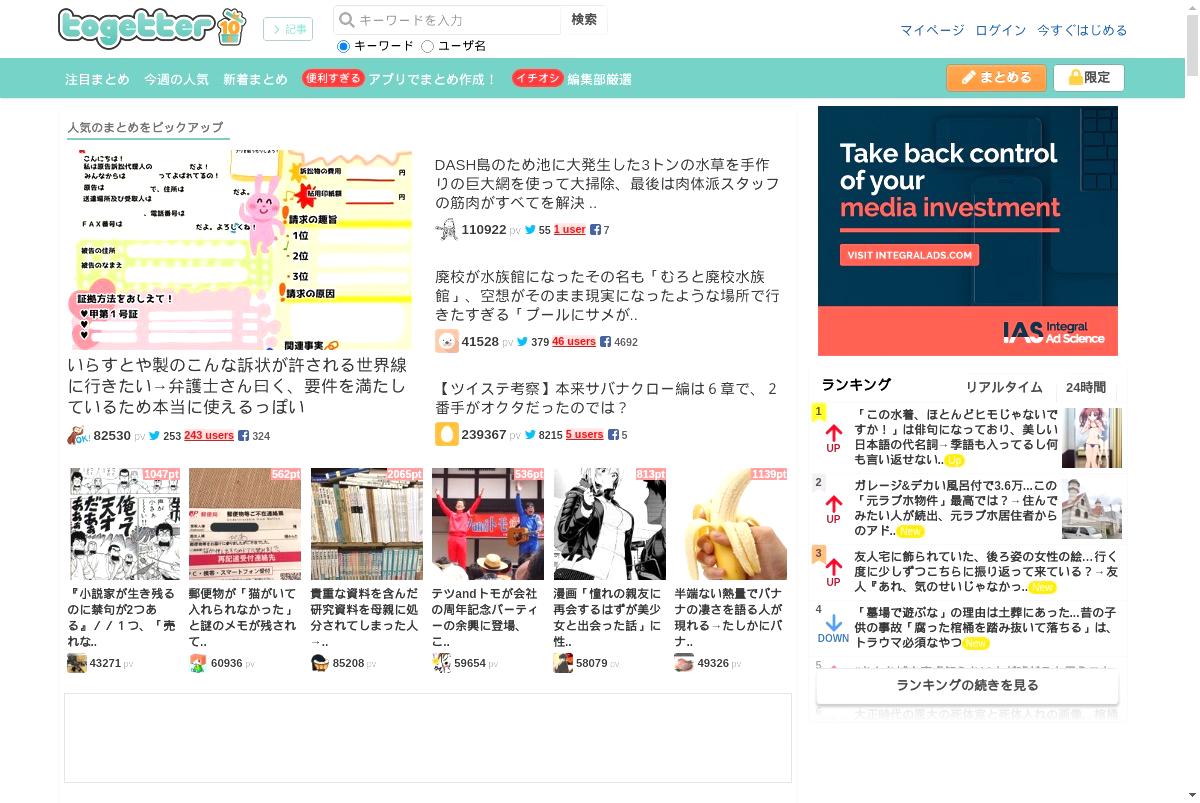Open the 今週の人気 menu item
The height and width of the screenshot is (803, 1200).
coord(176,79)
